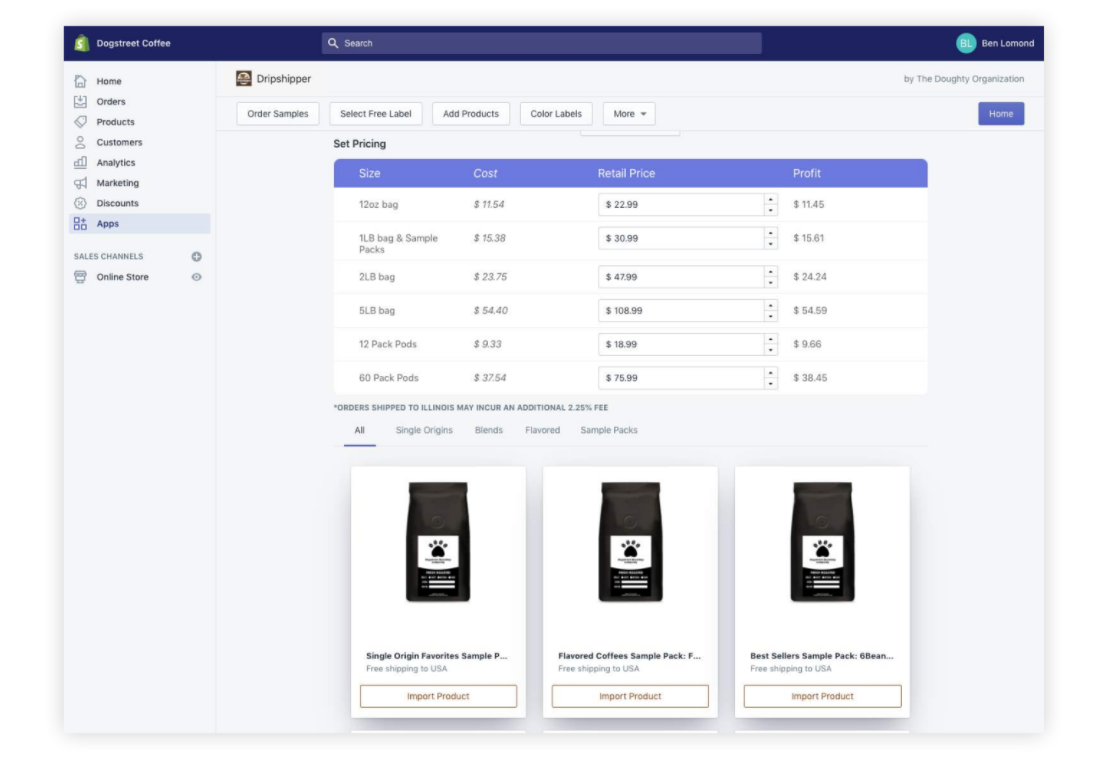Click Order Samples button
1112x774 pixels.
[278, 114]
